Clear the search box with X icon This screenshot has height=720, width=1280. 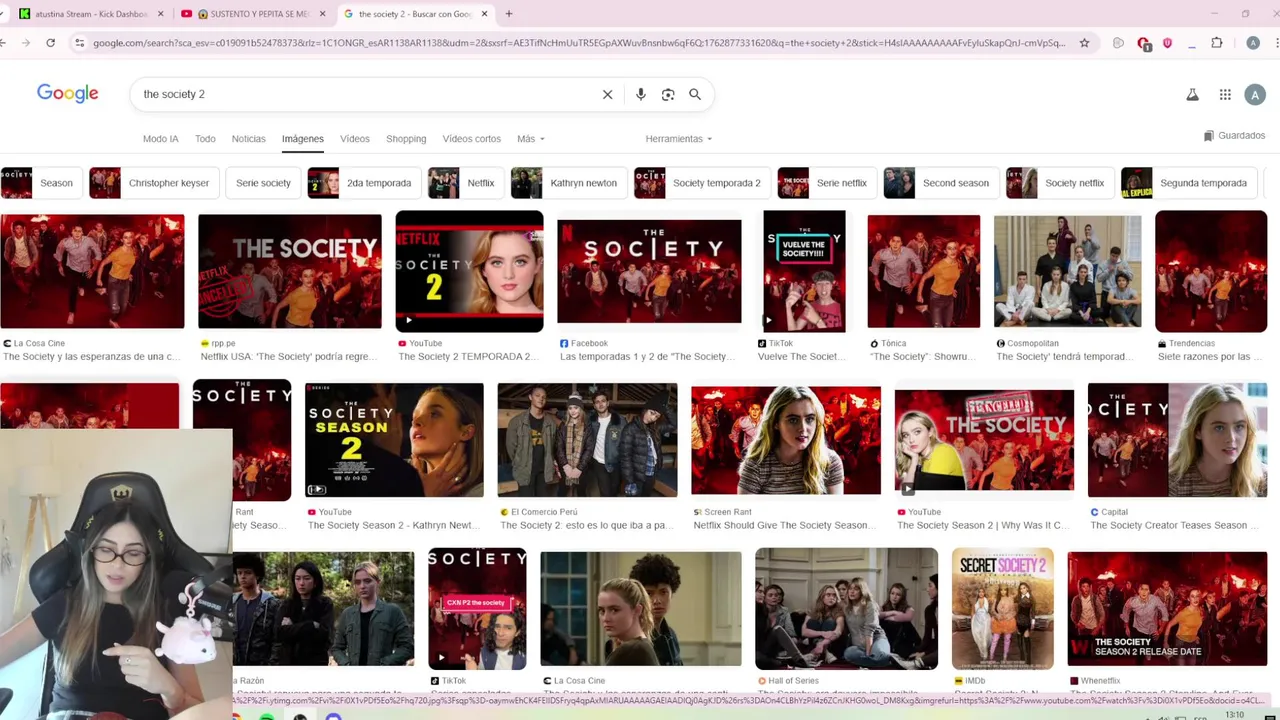[x=607, y=94]
